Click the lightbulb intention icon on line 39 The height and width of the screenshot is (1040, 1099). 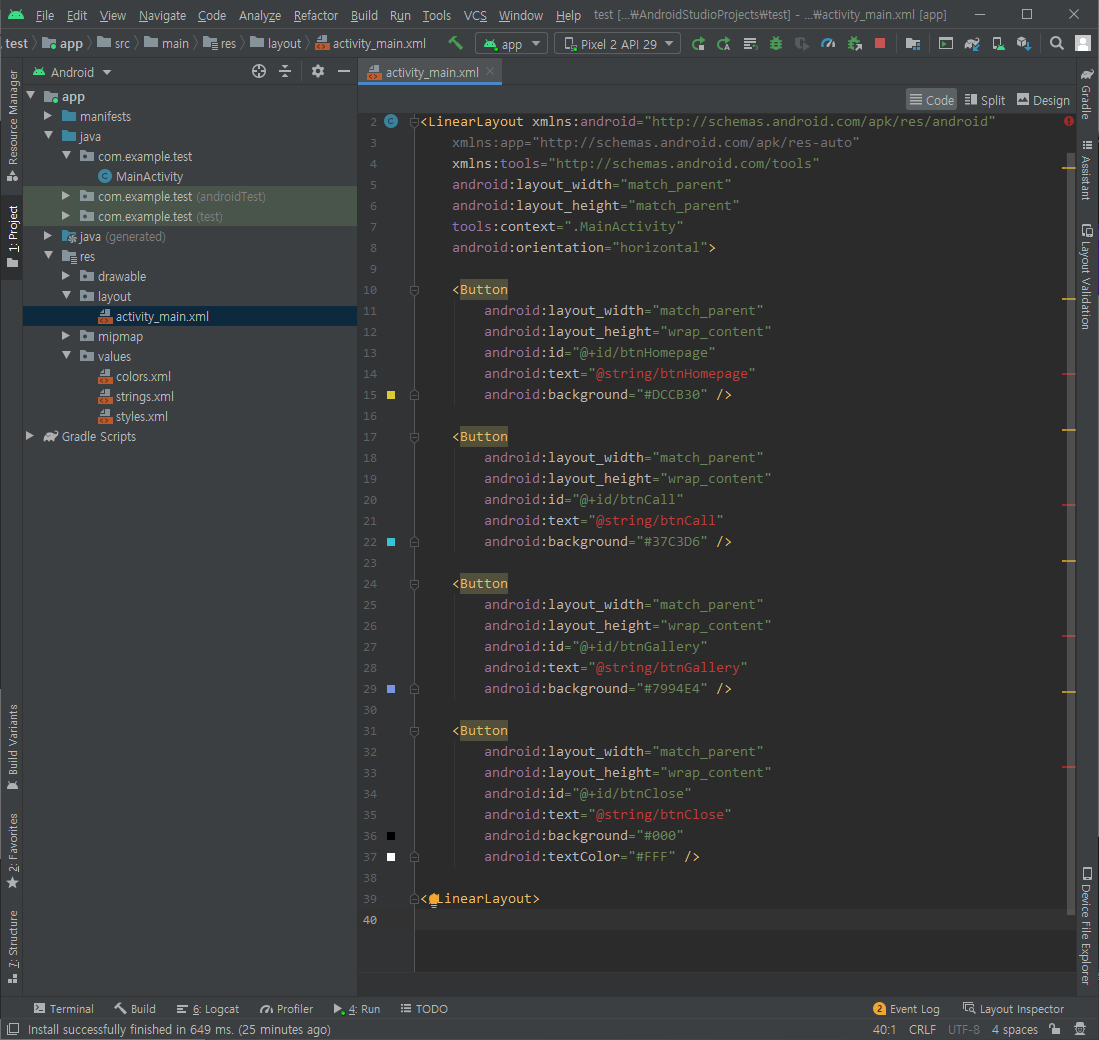click(433, 900)
